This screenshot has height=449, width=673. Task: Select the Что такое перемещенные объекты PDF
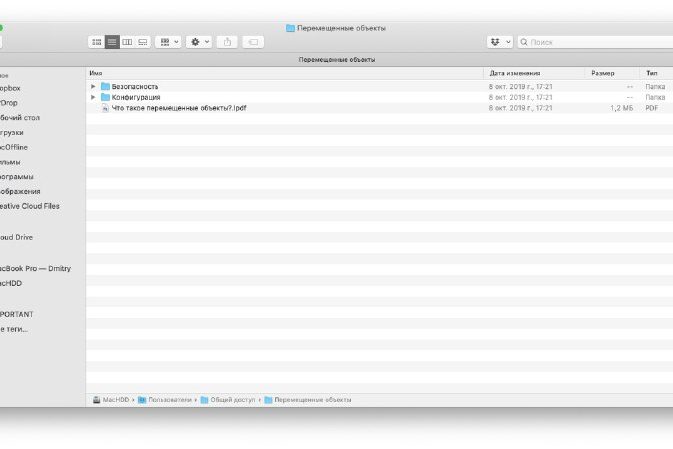pos(379,108)
